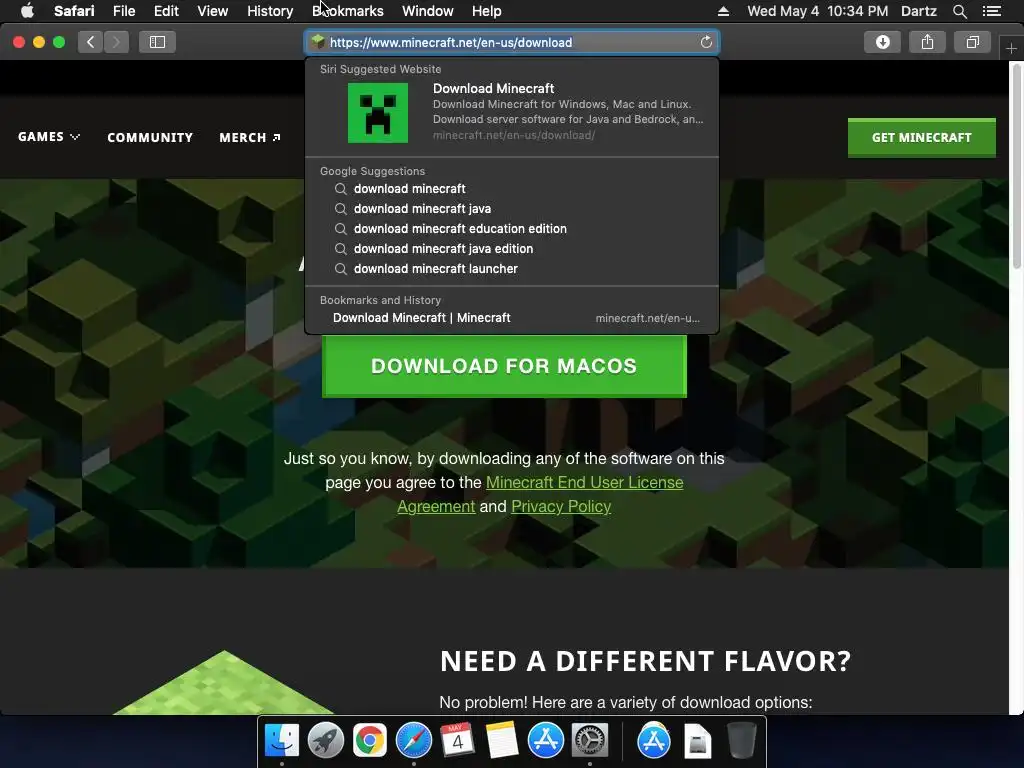Open the Safari menu
1024x768 pixels.
(x=74, y=11)
